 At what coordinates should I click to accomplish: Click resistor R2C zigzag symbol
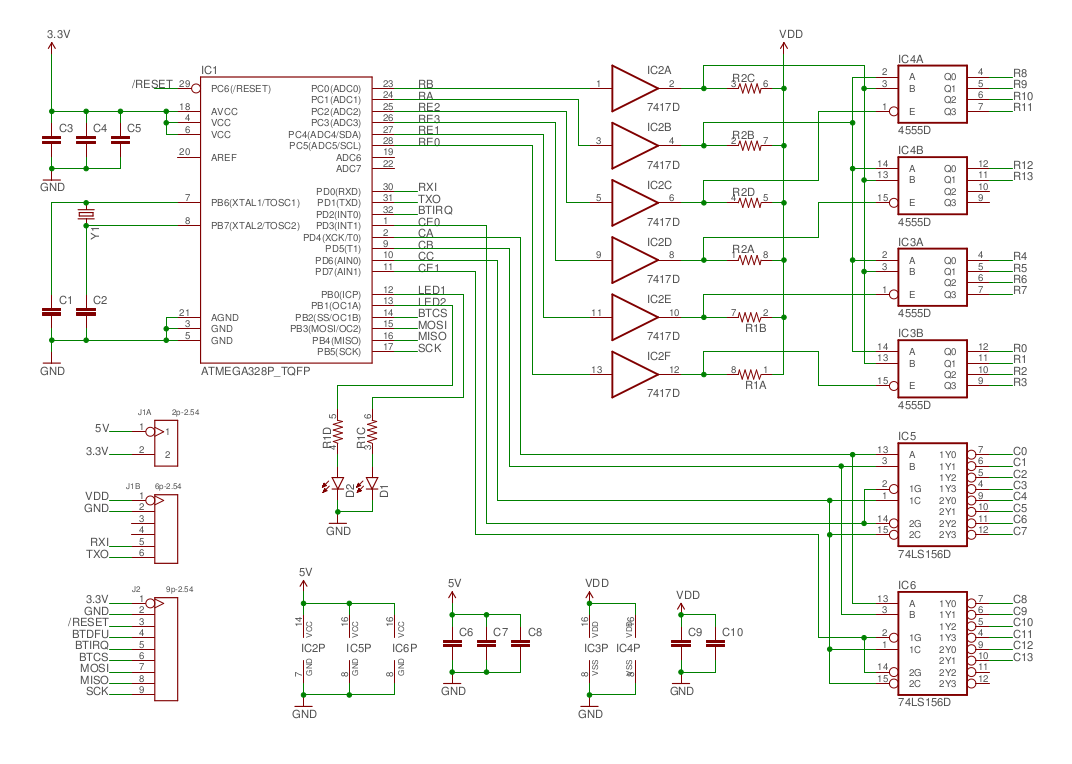click(750, 88)
